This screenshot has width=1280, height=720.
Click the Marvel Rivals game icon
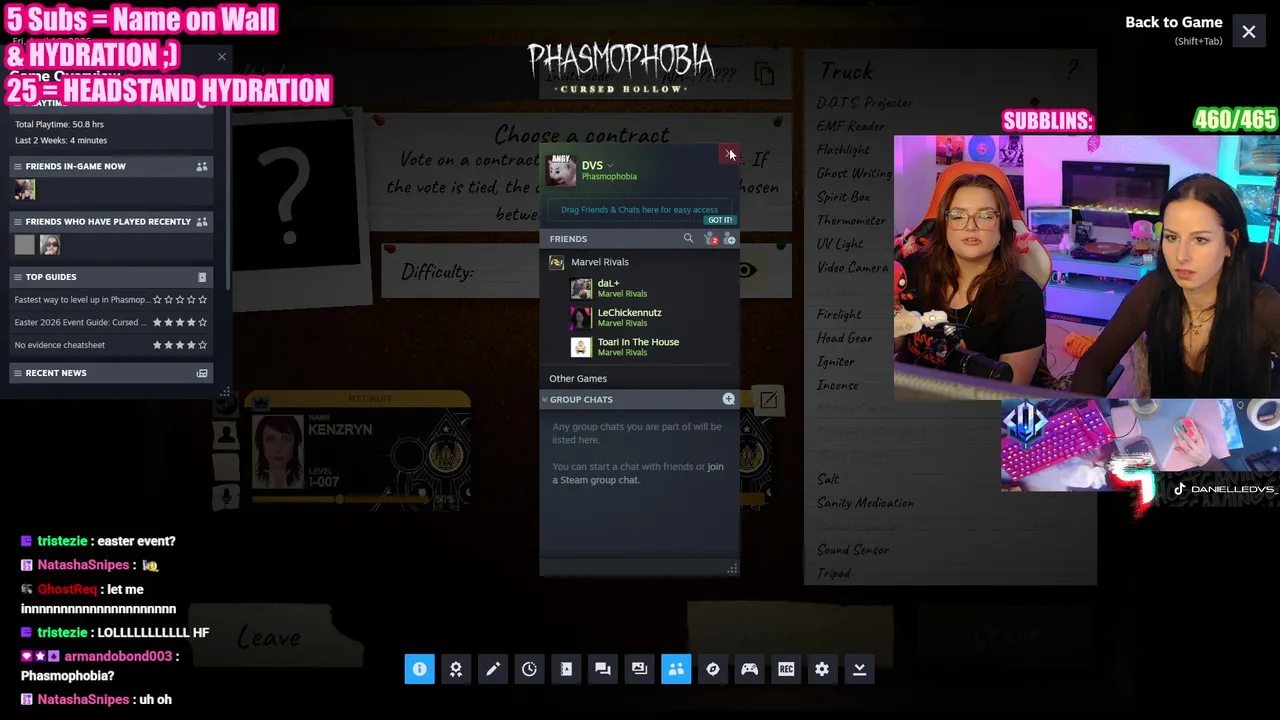pyautogui.click(x=557, y=262)
